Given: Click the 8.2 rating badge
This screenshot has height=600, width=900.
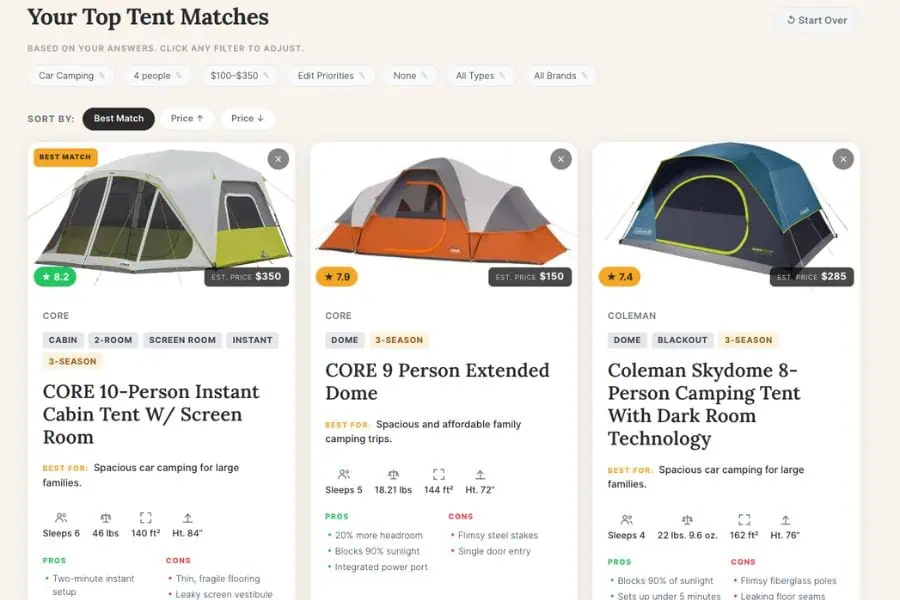Looking at the screenshot, I should pyautogui.click(x=55, y=277).
